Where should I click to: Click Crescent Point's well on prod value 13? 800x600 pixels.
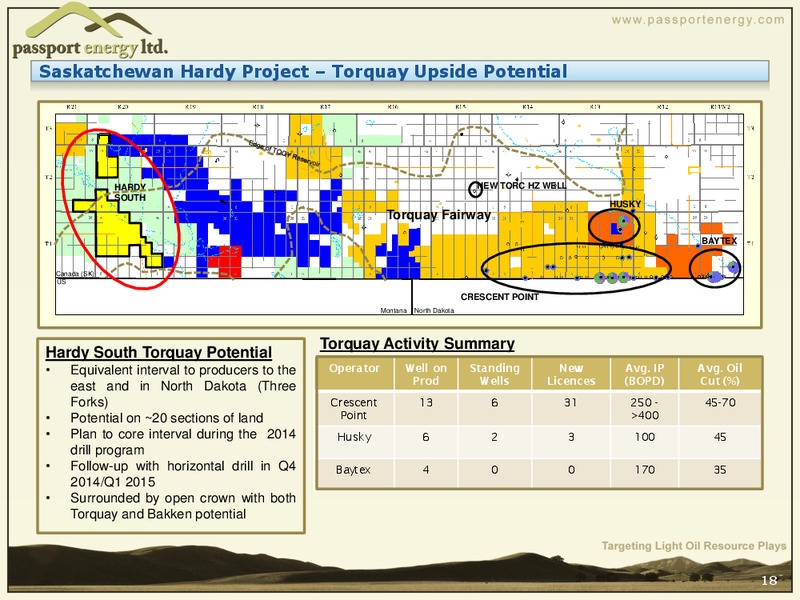click(x=426, y=403)
